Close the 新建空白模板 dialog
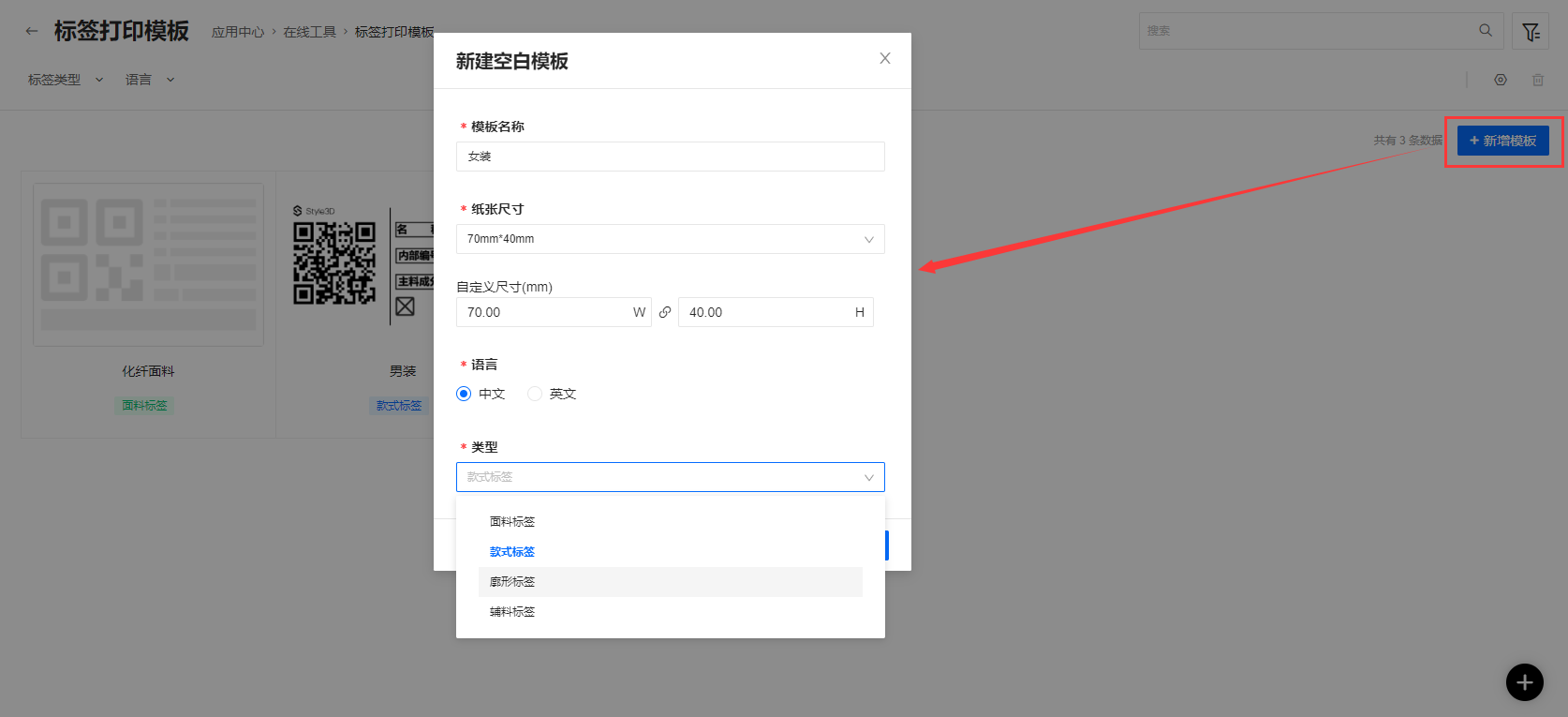The height and width of the screenshot is (717, 1568). pyautogui.click(x=884, y=58)
